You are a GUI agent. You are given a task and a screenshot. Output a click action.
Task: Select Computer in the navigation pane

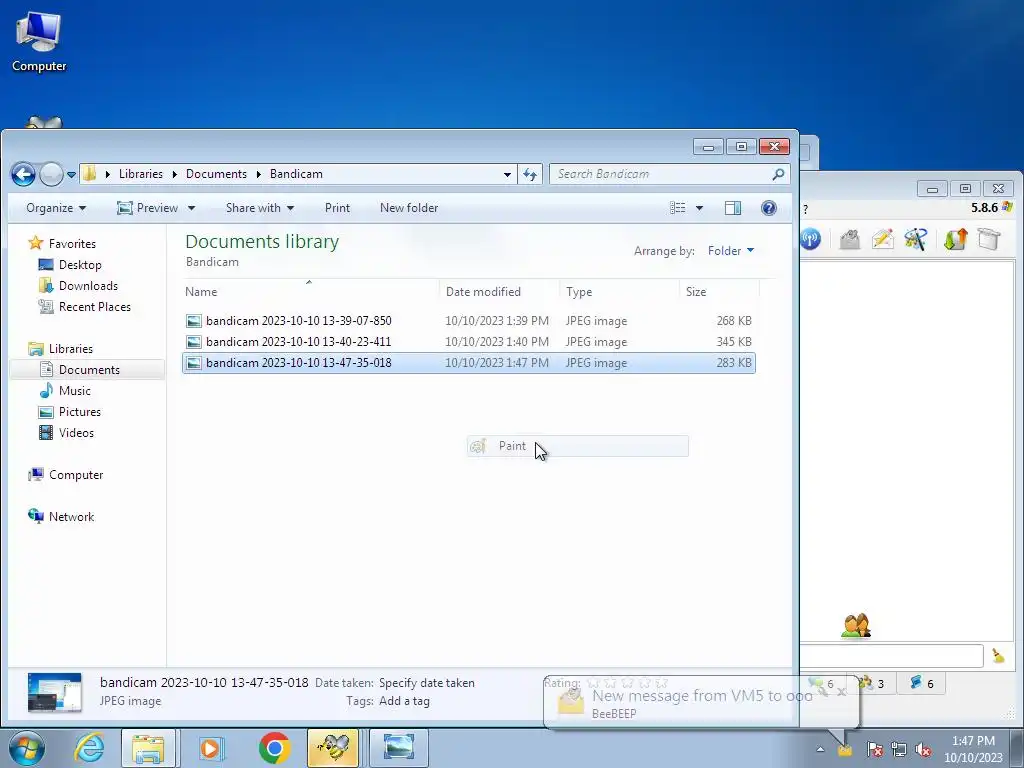[76, 475]
